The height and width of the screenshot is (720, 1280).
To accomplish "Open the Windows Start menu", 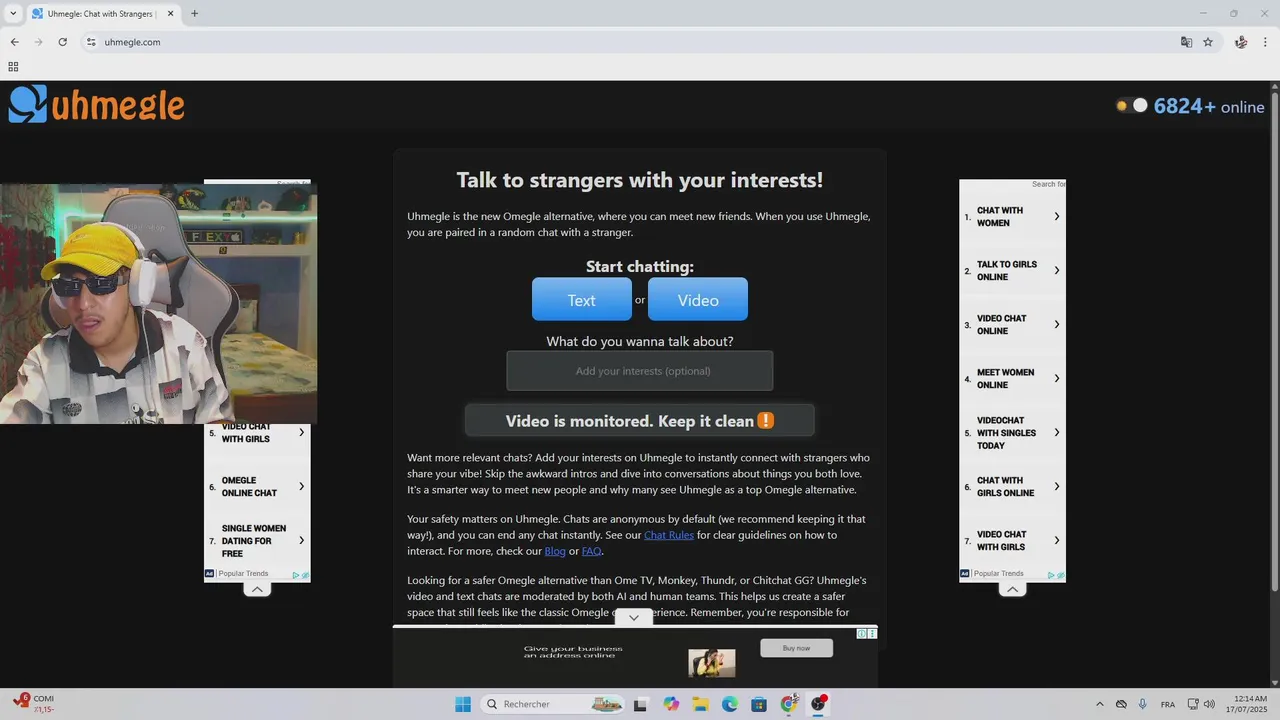I will (x=463, y=704).
